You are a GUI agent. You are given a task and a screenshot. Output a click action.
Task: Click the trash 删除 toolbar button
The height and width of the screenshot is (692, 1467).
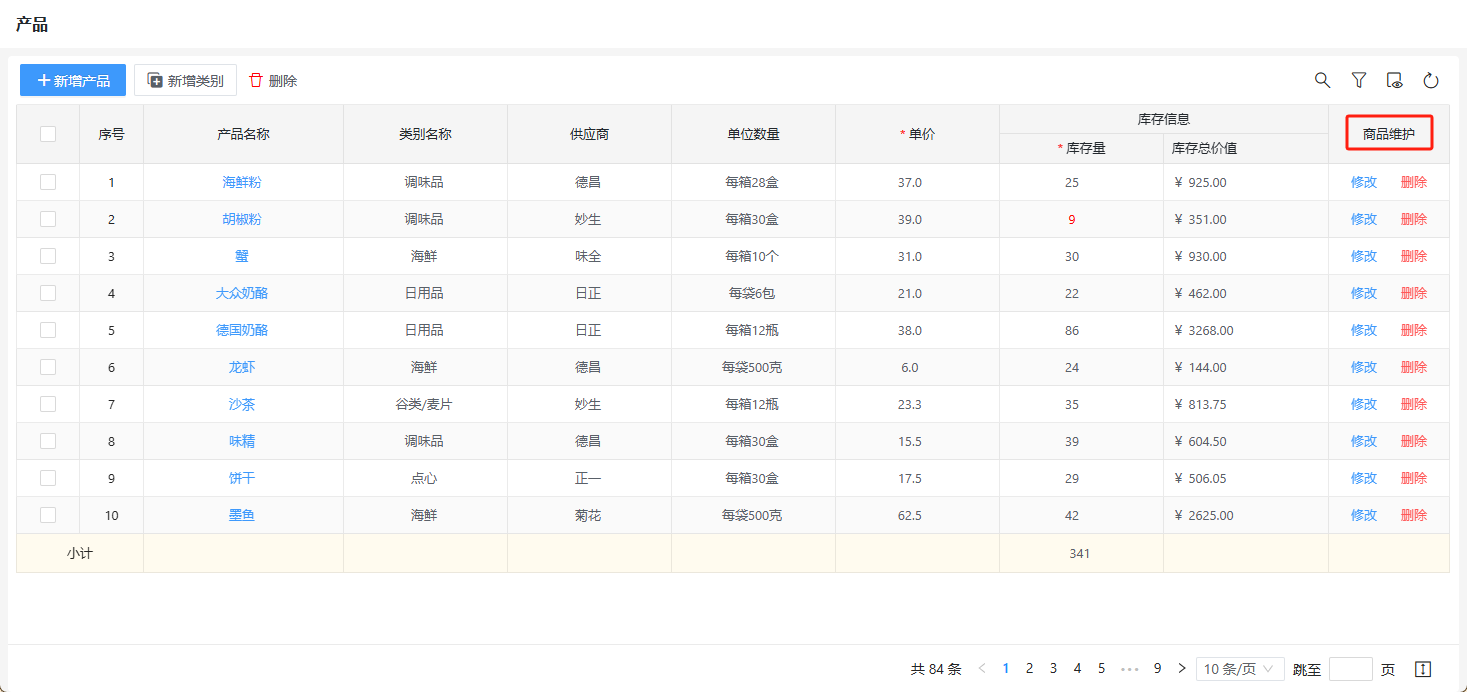[x=273, y=80]
